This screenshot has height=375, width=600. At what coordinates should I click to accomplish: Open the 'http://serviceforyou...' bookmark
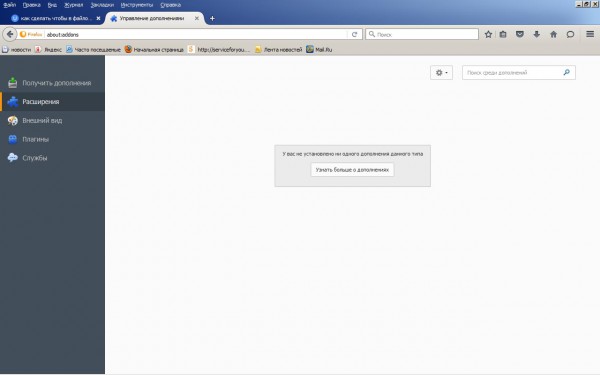click(218, 50)
